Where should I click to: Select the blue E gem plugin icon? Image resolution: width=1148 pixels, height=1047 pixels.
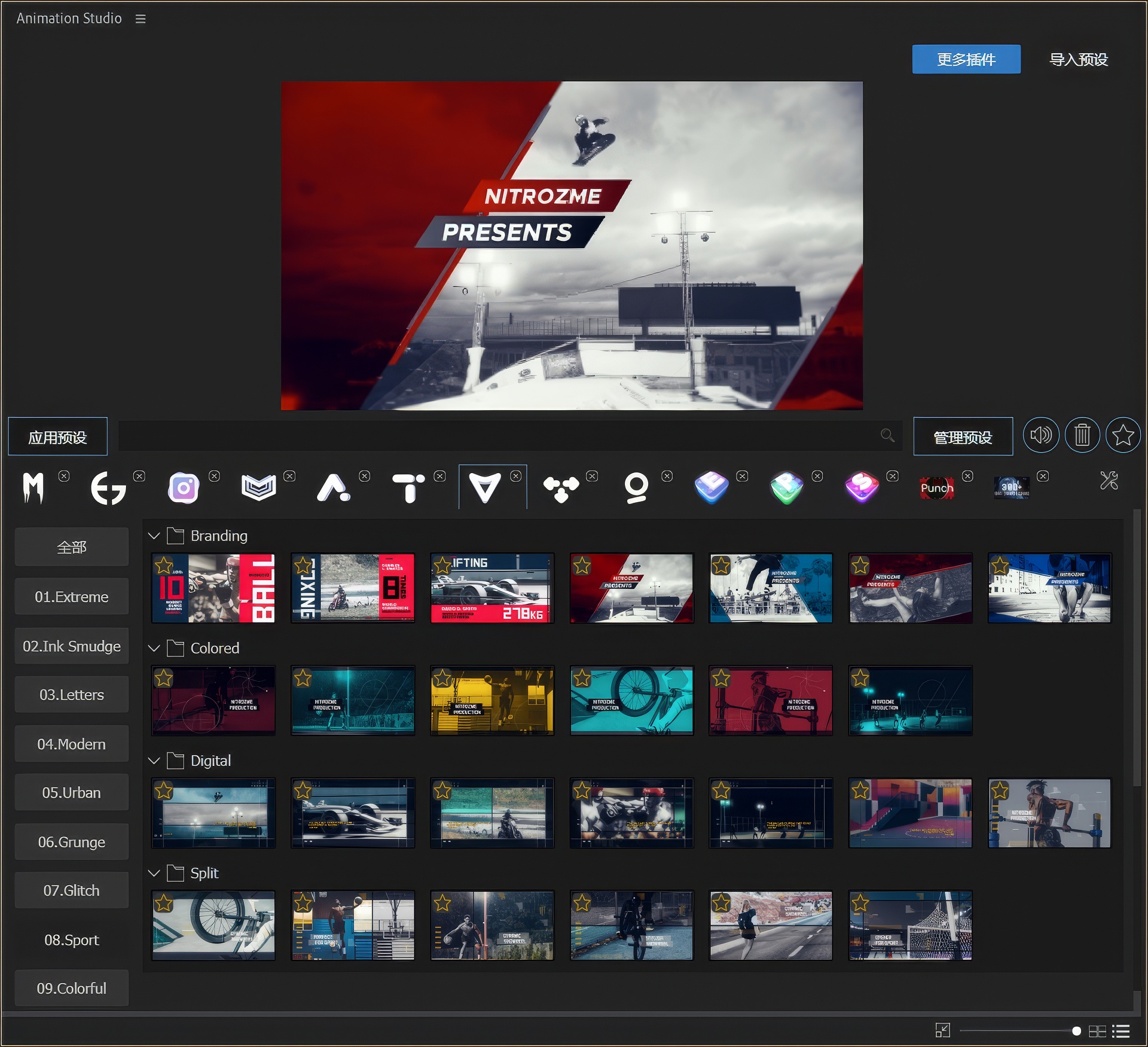point(712,488)
